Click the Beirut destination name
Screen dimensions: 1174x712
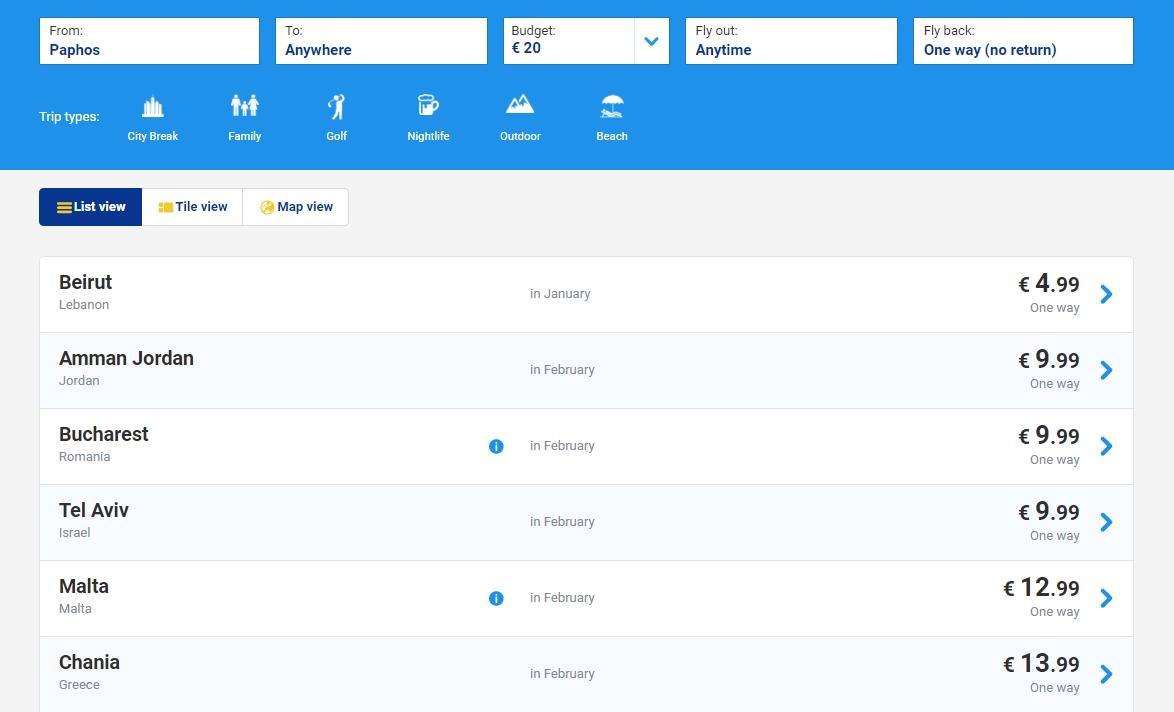coord(85,282)
